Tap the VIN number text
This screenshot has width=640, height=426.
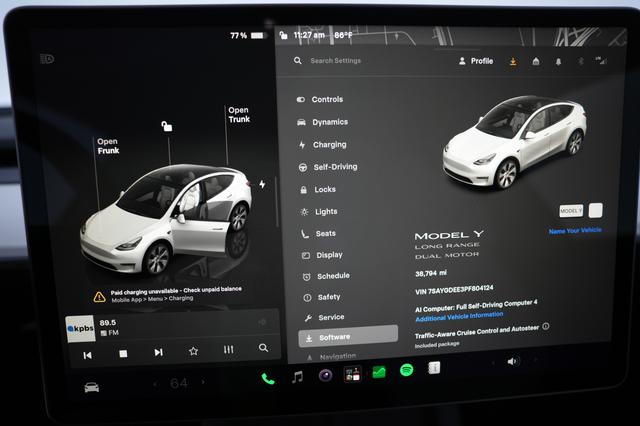pos(454,290)
